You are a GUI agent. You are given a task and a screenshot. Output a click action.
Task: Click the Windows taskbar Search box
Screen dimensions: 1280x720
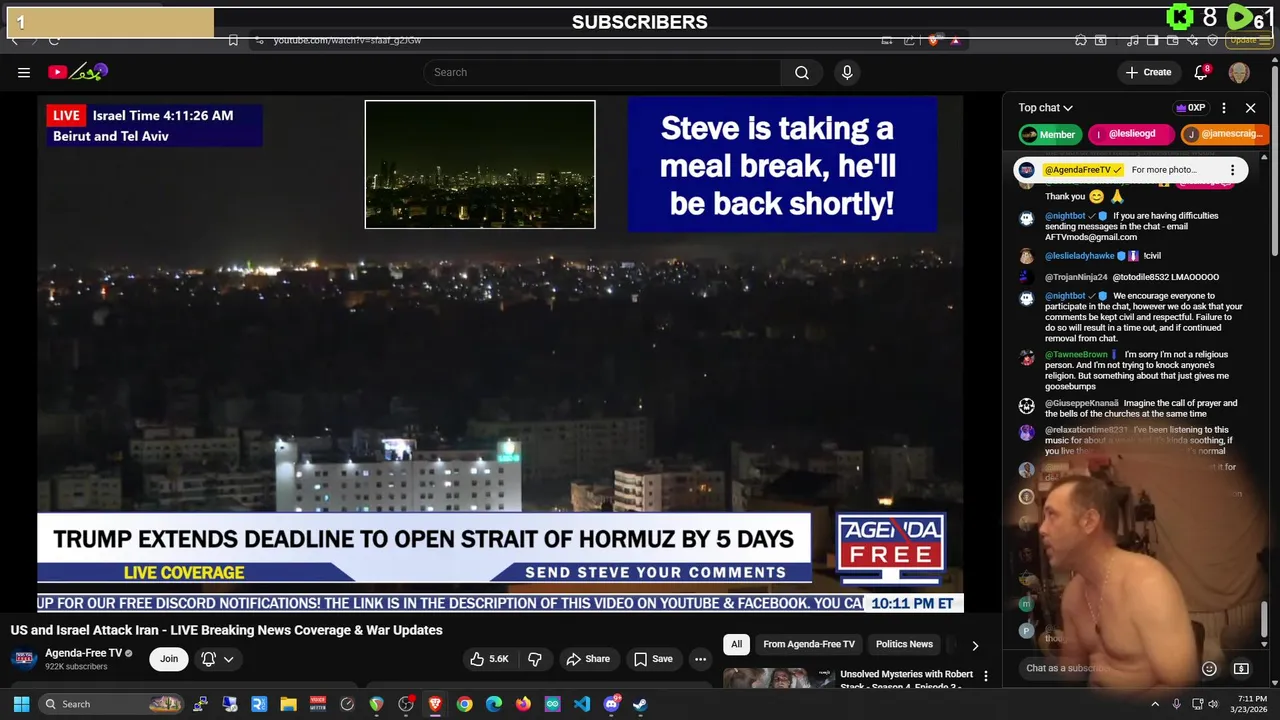(x=113, y=704)
